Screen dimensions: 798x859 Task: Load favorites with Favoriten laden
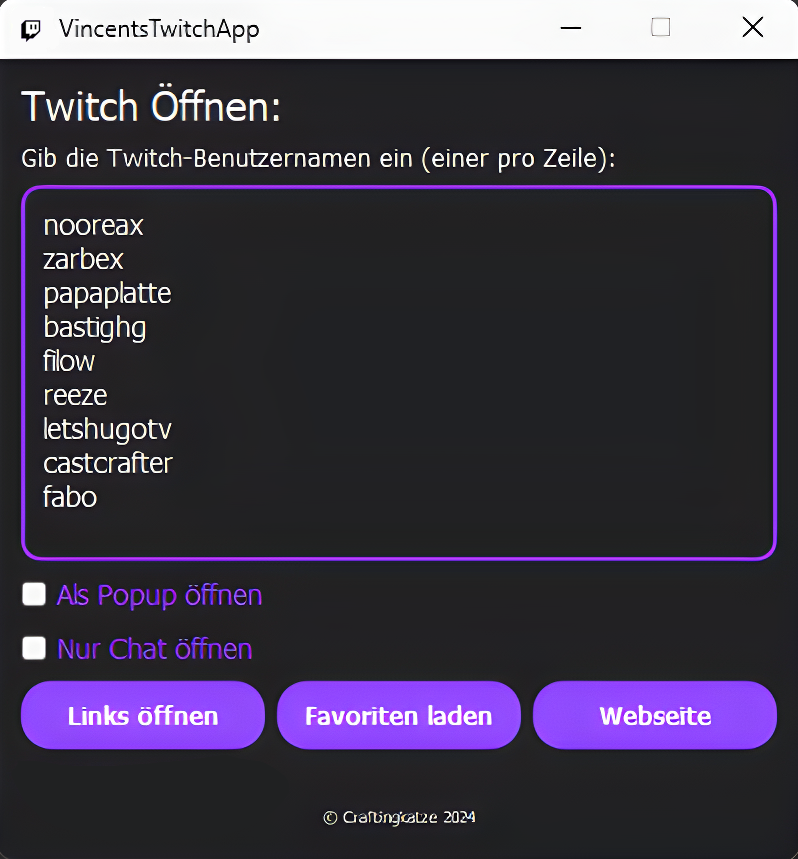pyautogui.click(x=398, y=716)
